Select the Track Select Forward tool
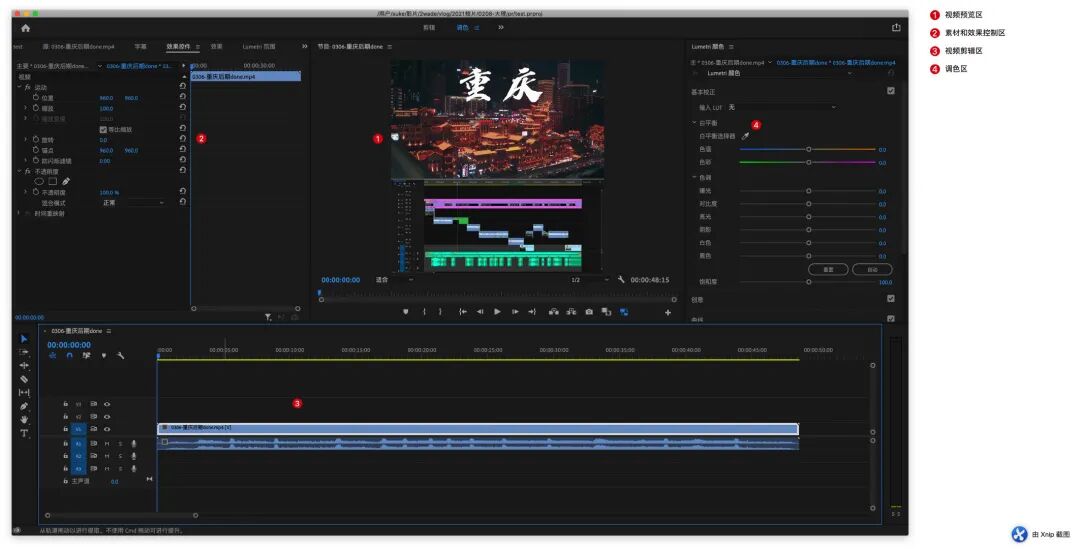The image size is (1080, 549). point(24,352)
